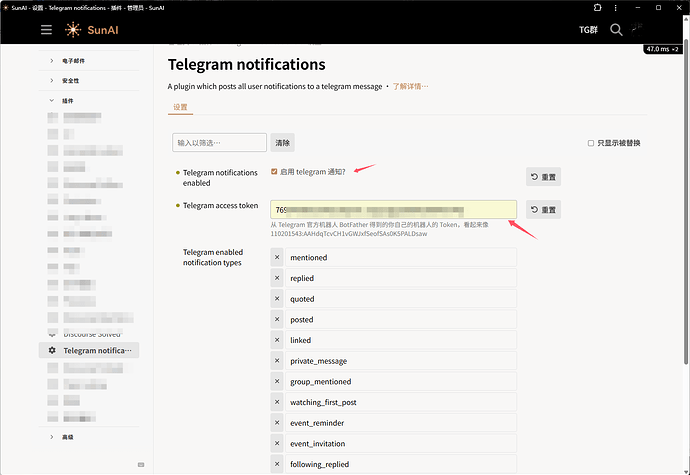Open the 了解详情 link
The image size is (690, 475).
coord(410,87)
